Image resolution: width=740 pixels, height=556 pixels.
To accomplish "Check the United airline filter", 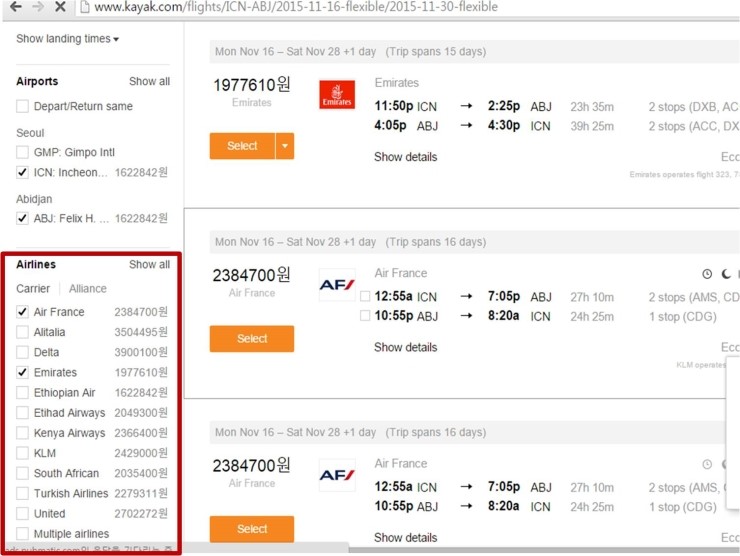I will (22, 514).
